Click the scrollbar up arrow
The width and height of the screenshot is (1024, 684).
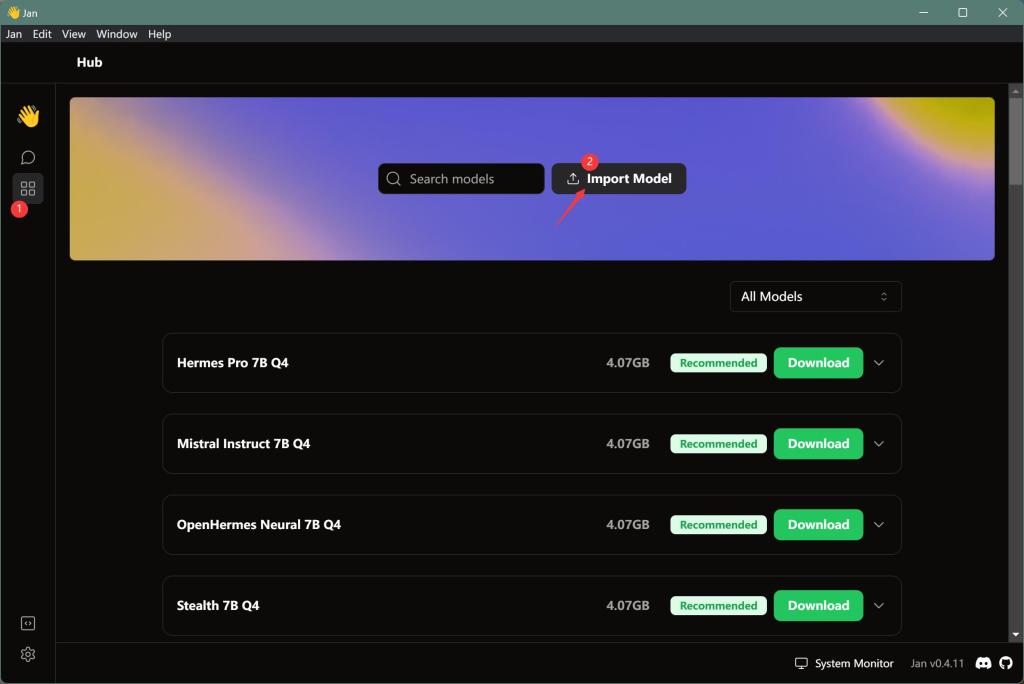(1015, 91)
